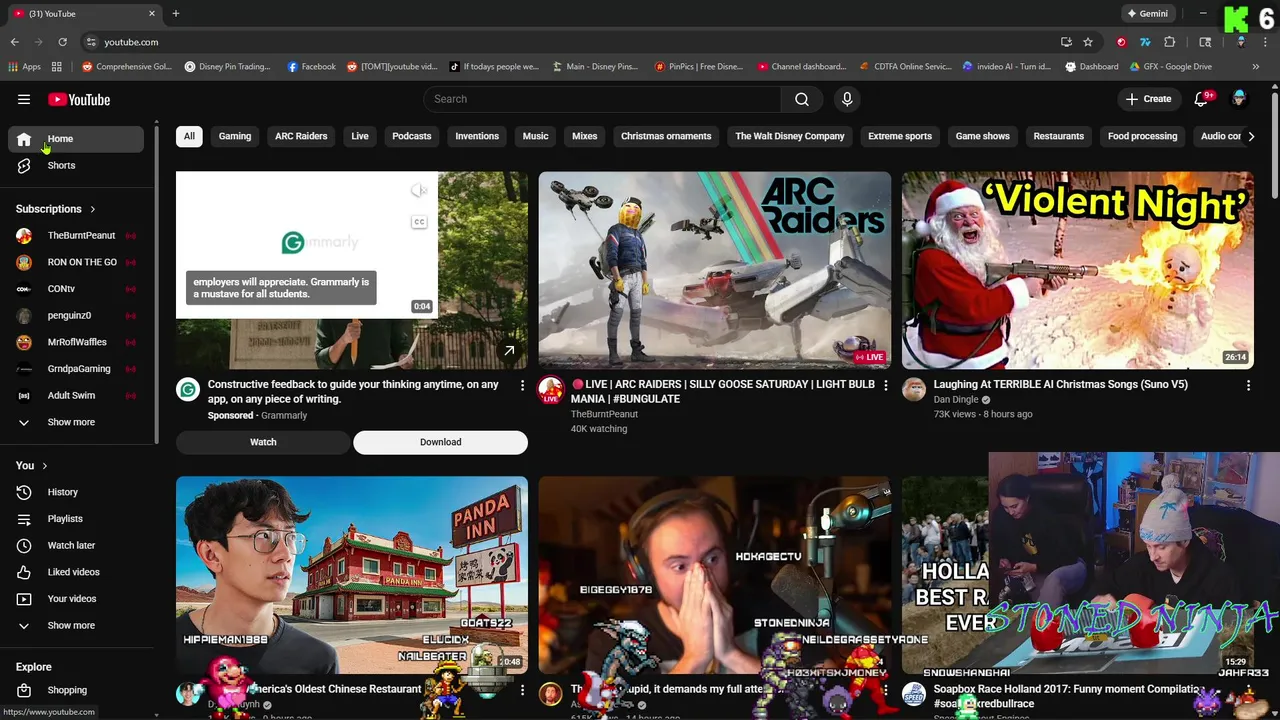Expand the You section arrow
Screen dimensions: 1280x720
pos(44,466)
